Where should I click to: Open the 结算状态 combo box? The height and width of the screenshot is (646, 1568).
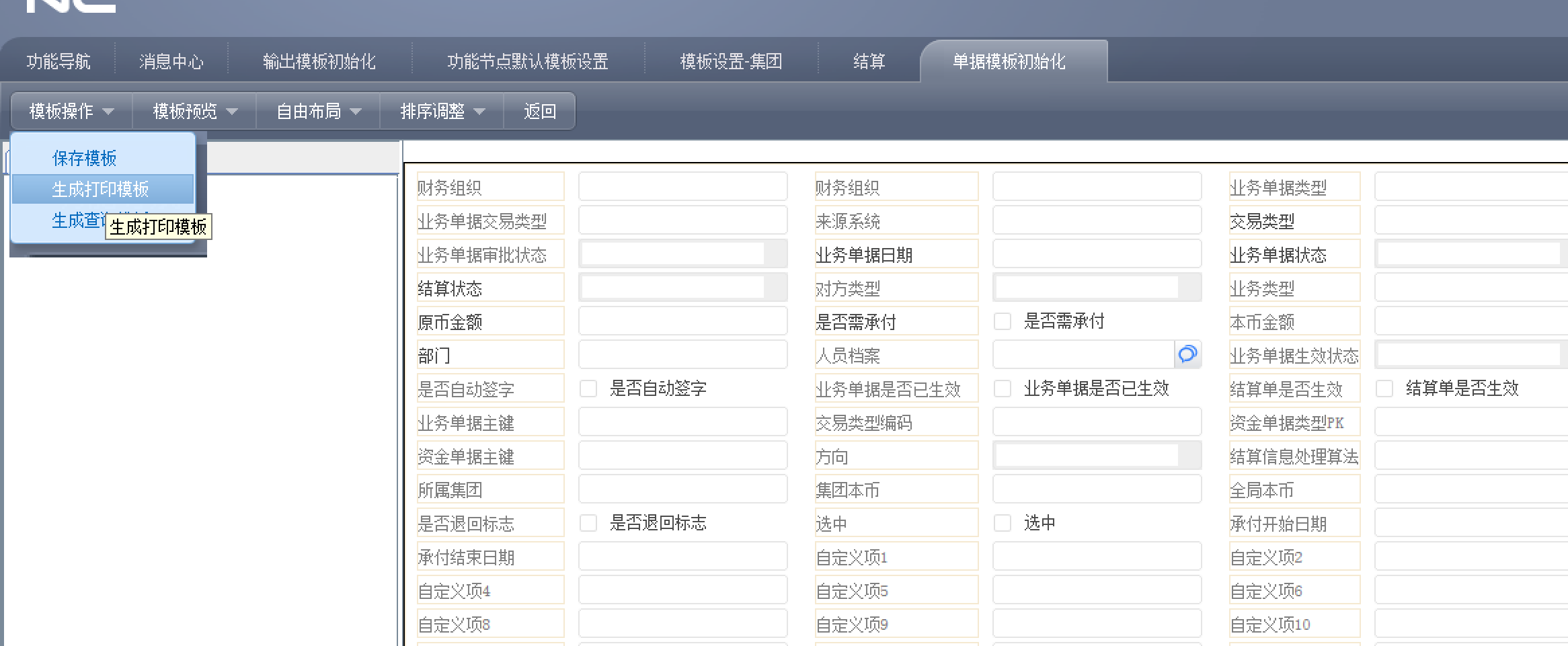pos(683,287)
